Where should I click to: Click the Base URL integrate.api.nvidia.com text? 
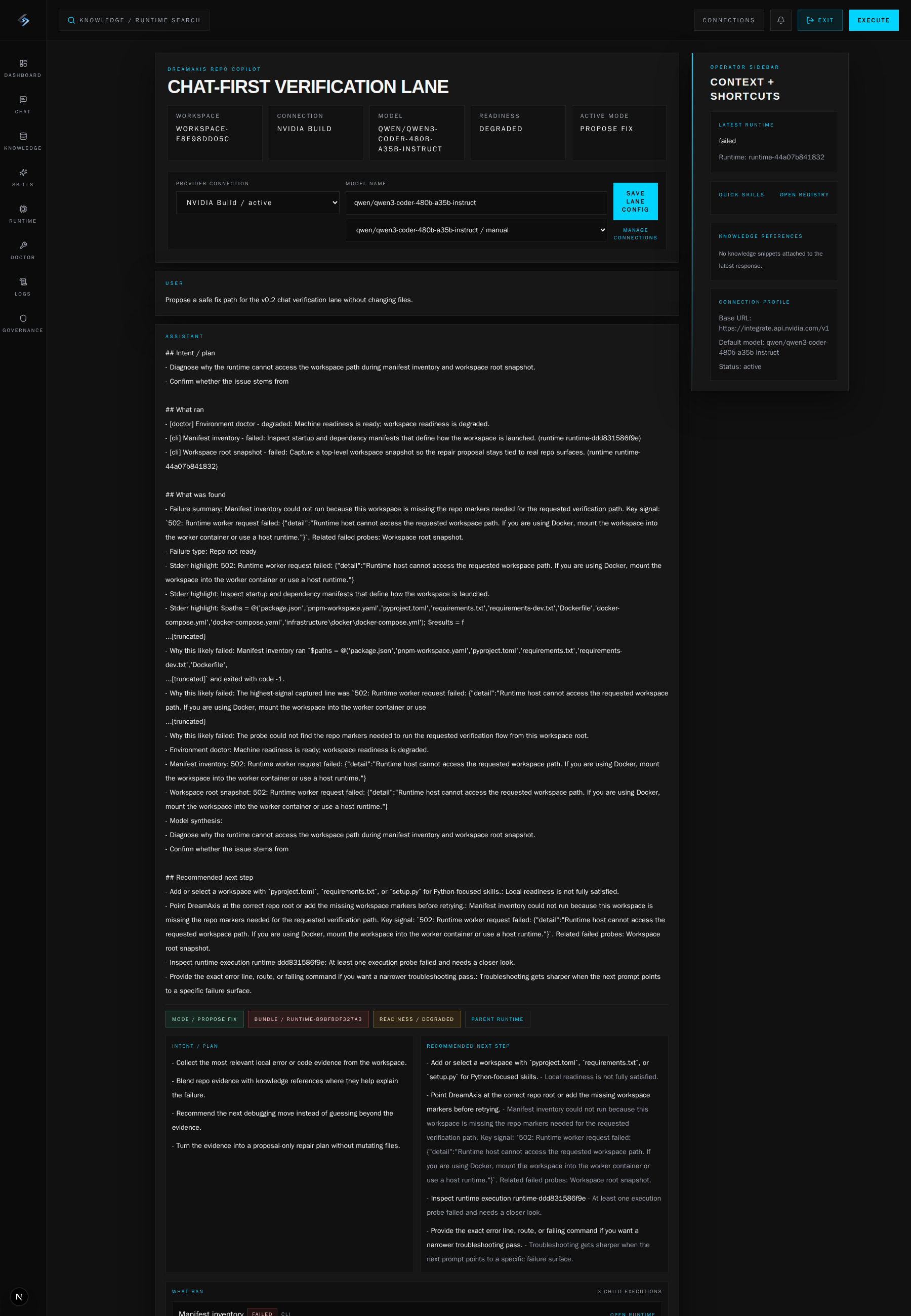click(x=773, y=323)
